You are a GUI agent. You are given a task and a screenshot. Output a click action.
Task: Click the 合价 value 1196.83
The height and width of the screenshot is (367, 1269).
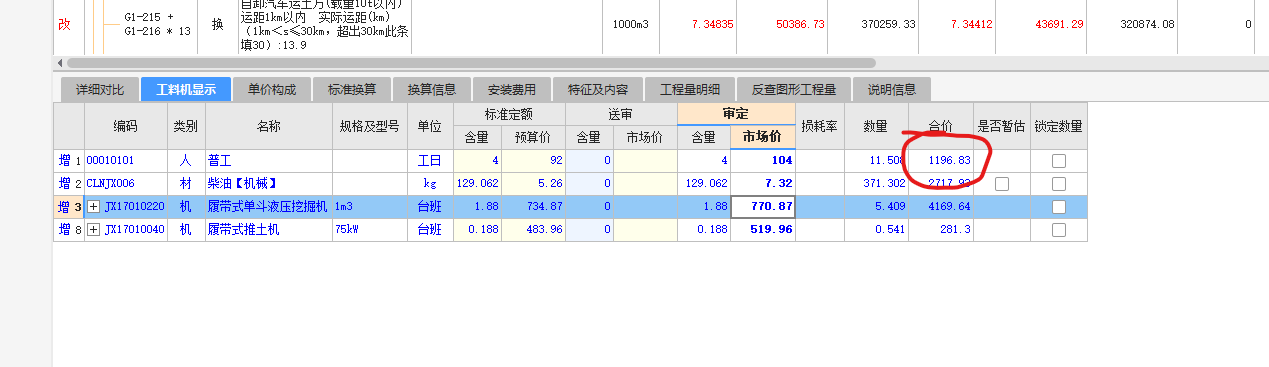point(940,160)
